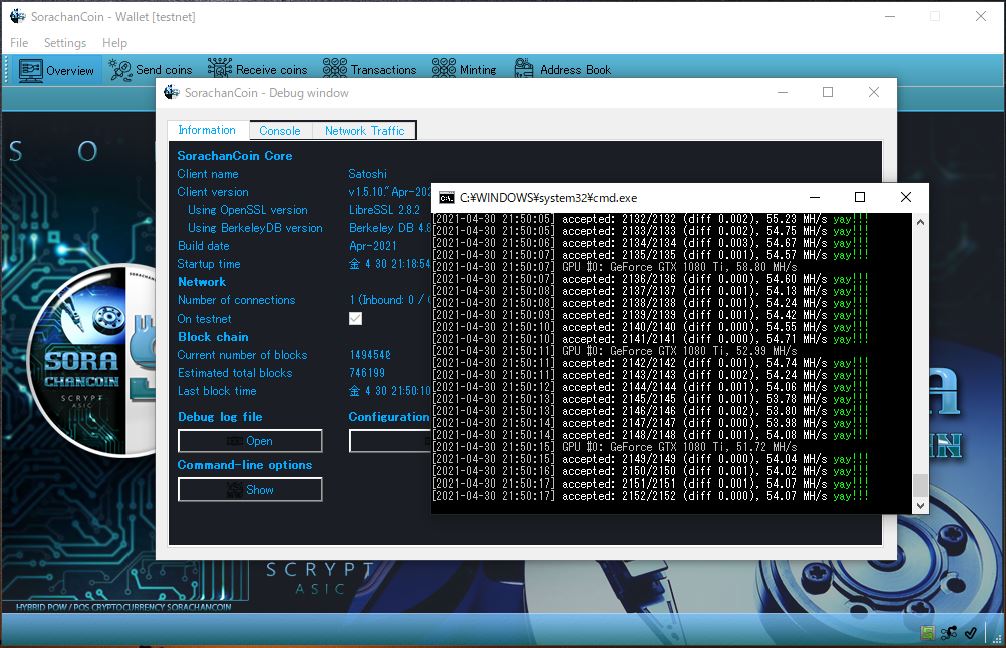This screenshot has height=648, width=1006.
Task: Click the 'Block chain' heading
Action: [213, 337]
